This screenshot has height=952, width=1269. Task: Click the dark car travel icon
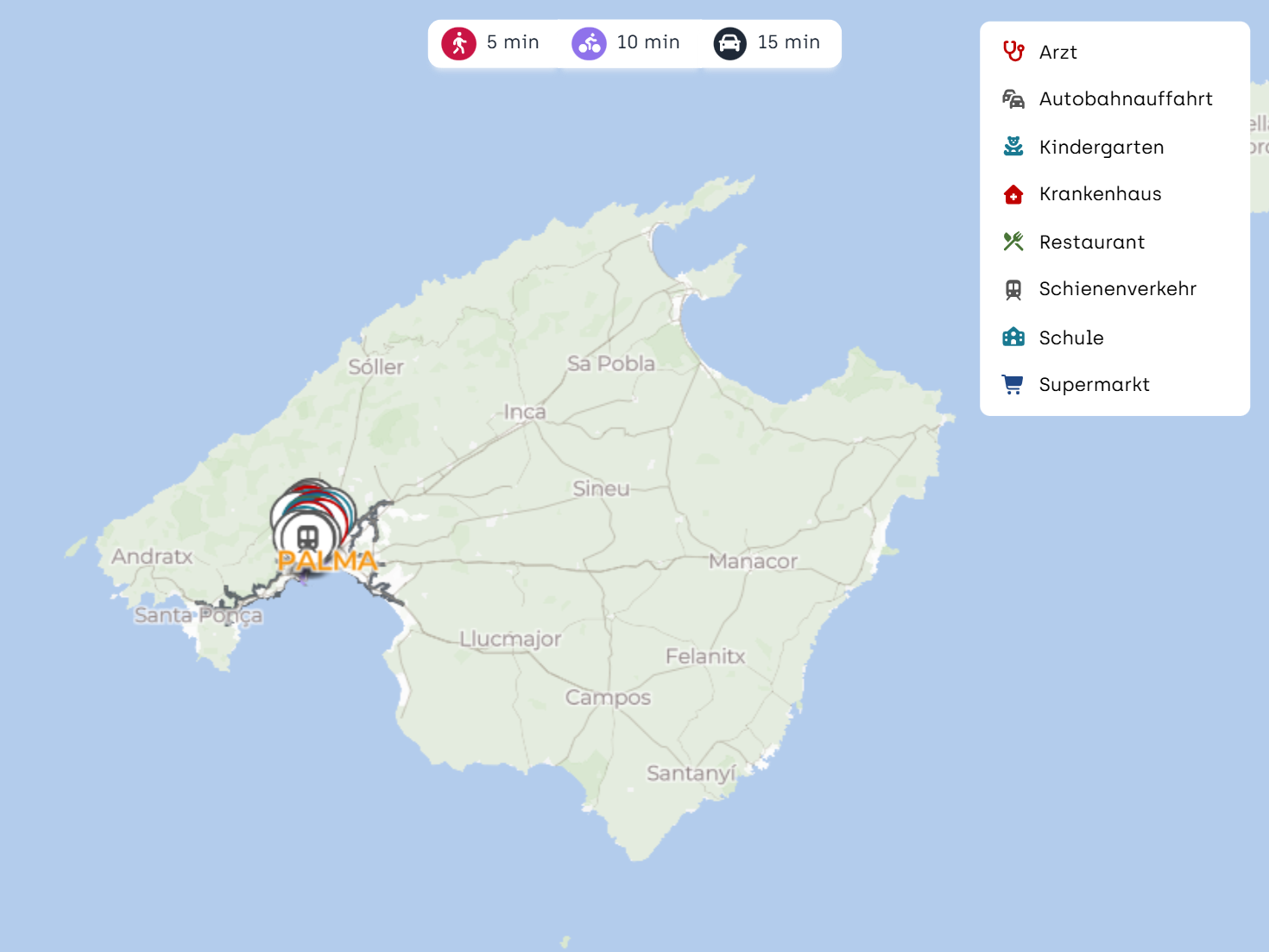729,43
